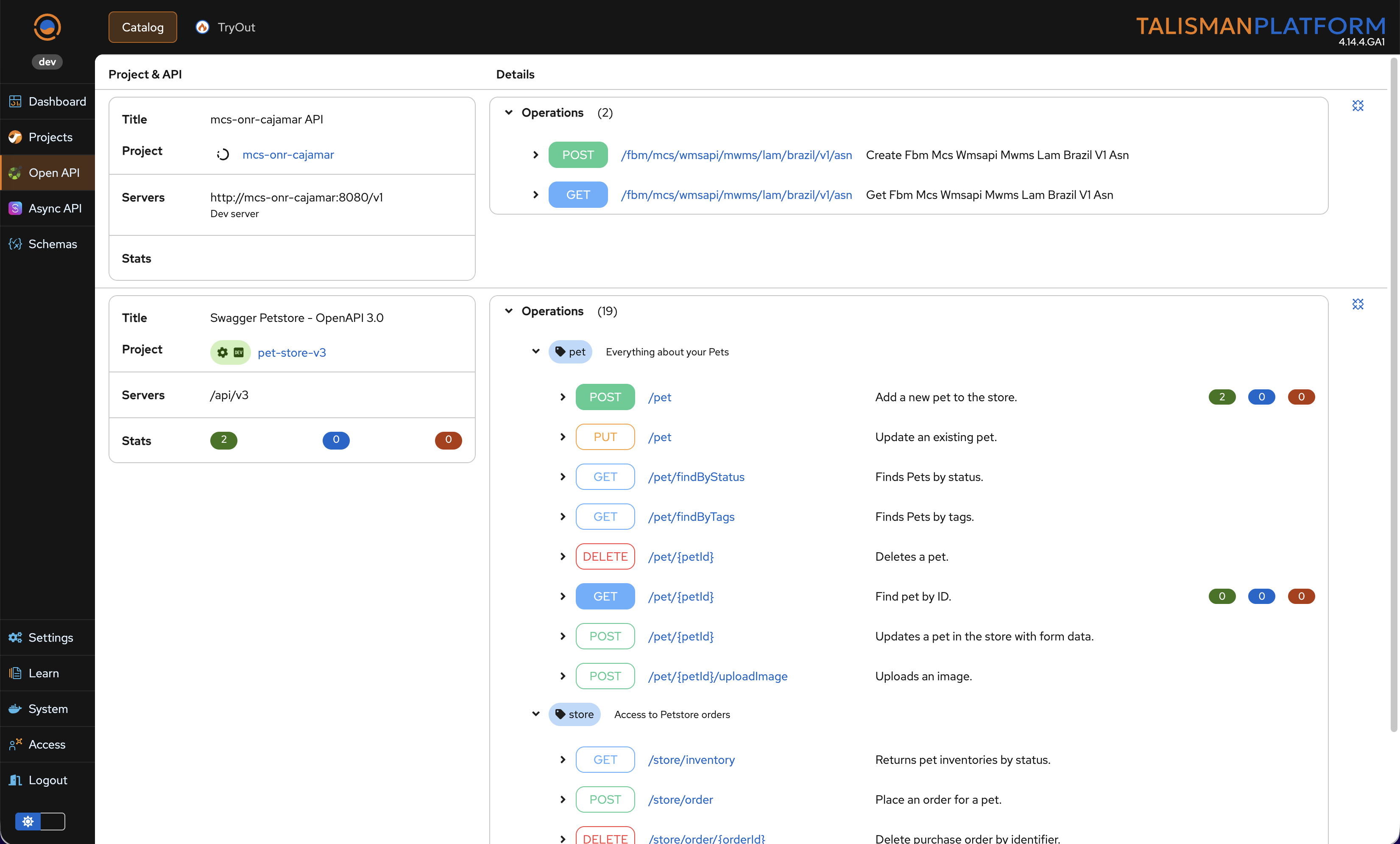Click the Talisman logo at top left

[47, 27]
